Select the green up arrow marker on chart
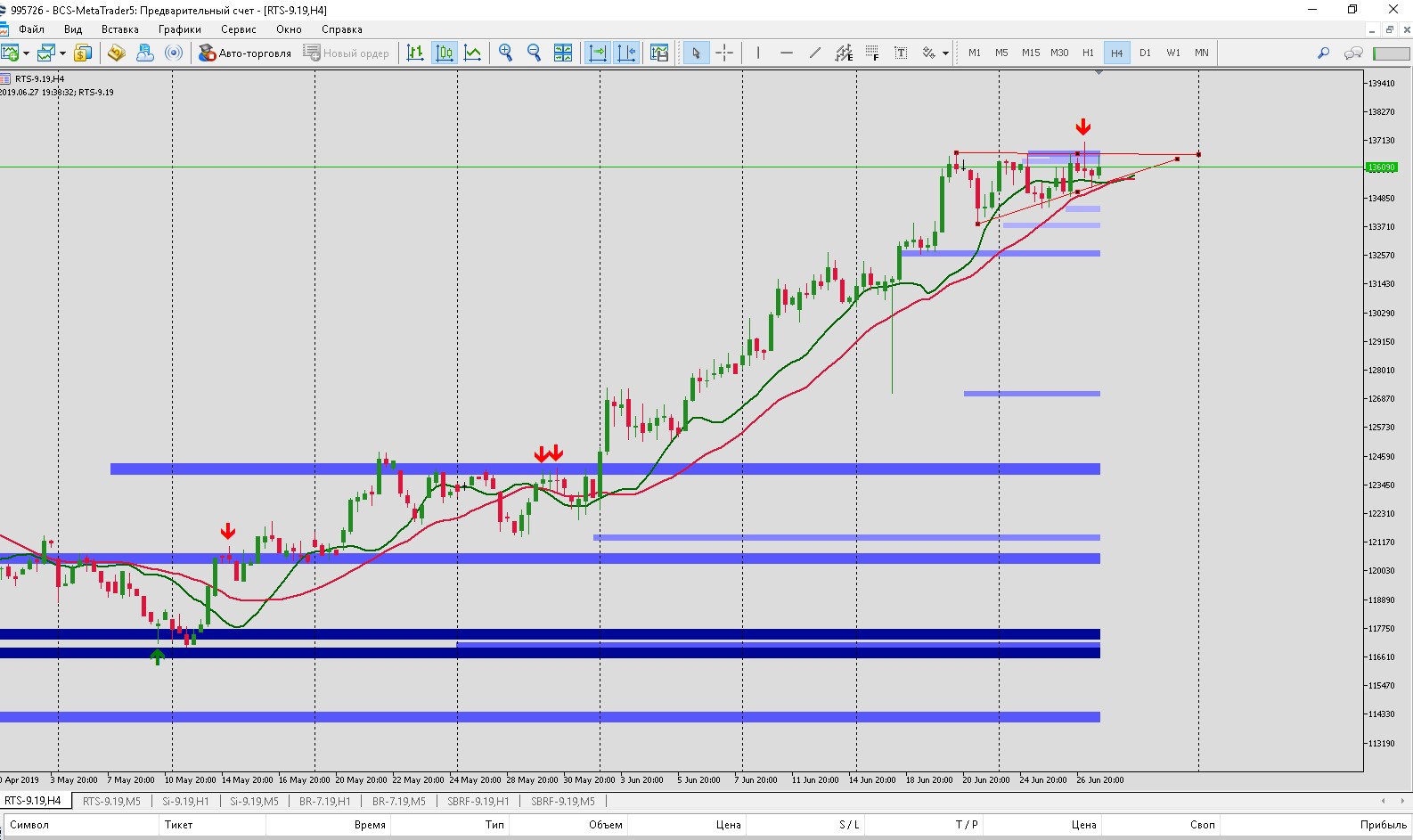Viewport: 1413px width, 840px height. point(158,657)
